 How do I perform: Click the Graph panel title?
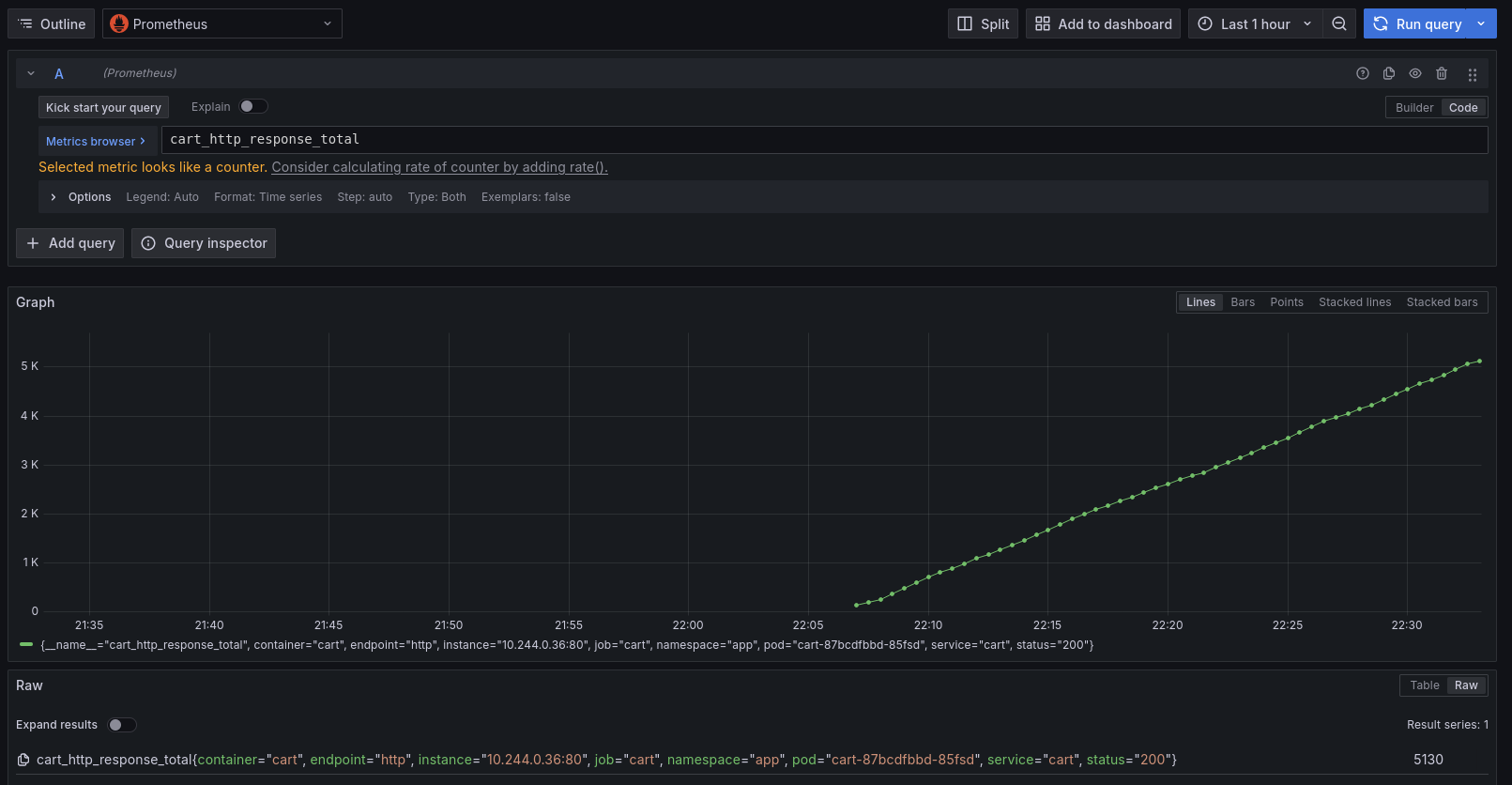[x=36, y=302]
